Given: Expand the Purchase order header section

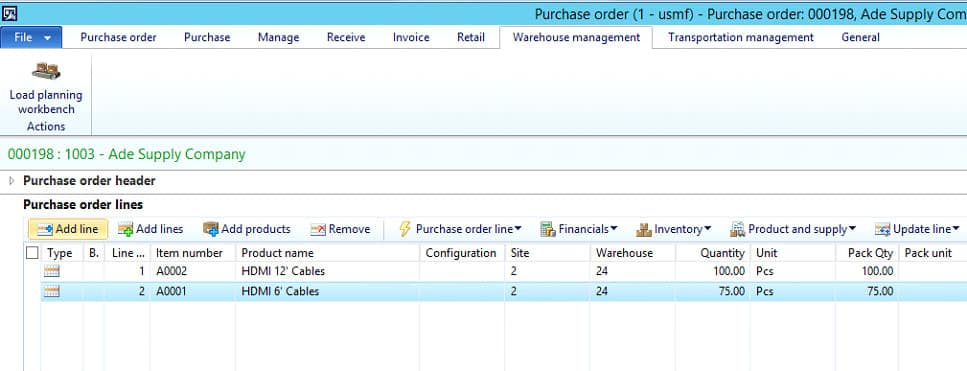Looking at the screenshot, I should (x=11, y=181).
